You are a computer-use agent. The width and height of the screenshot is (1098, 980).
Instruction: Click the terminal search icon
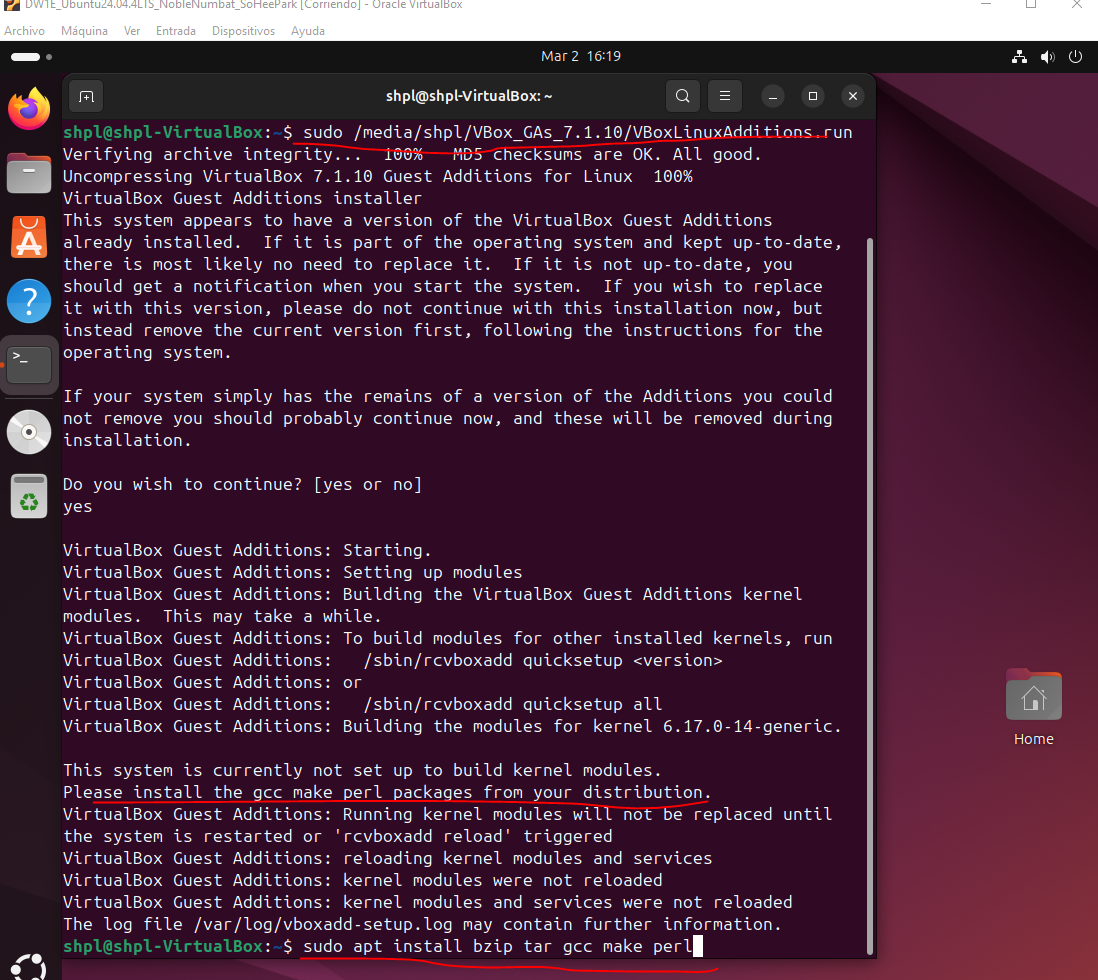pyautogui.click(x=683, y=96)
